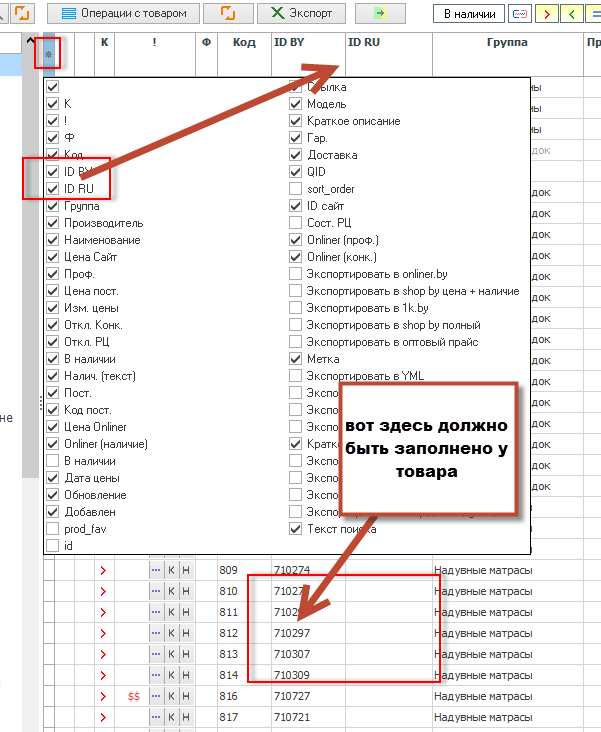Viewport: 601px width, 732px height.
Task: Enable the sort_order column checkbox
Action: point(296,189)
